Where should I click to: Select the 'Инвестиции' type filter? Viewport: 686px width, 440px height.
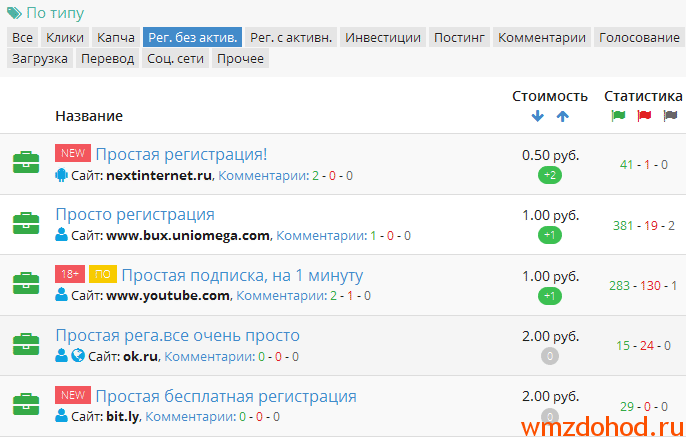[x=383, y=37]
